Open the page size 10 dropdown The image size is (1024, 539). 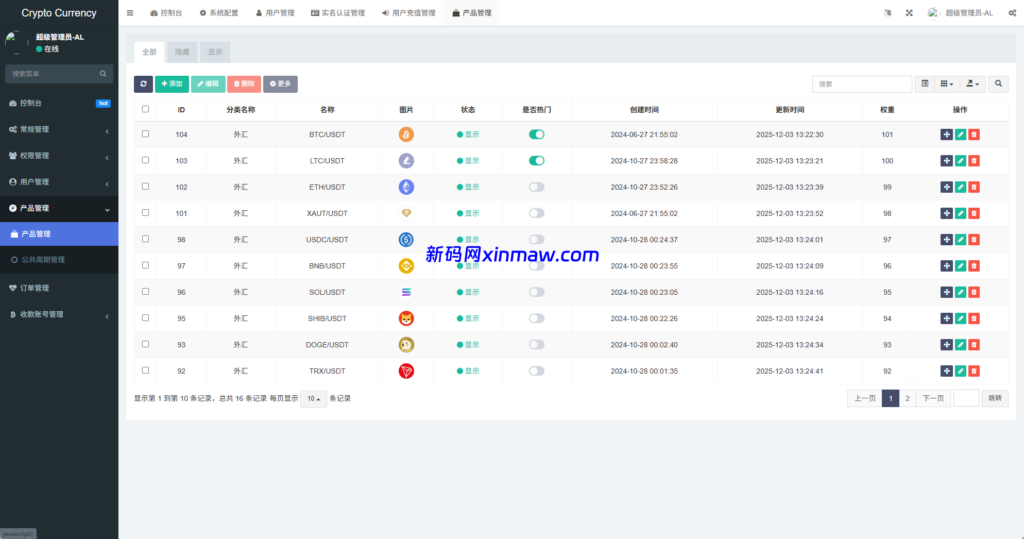(x=313, y=399)
